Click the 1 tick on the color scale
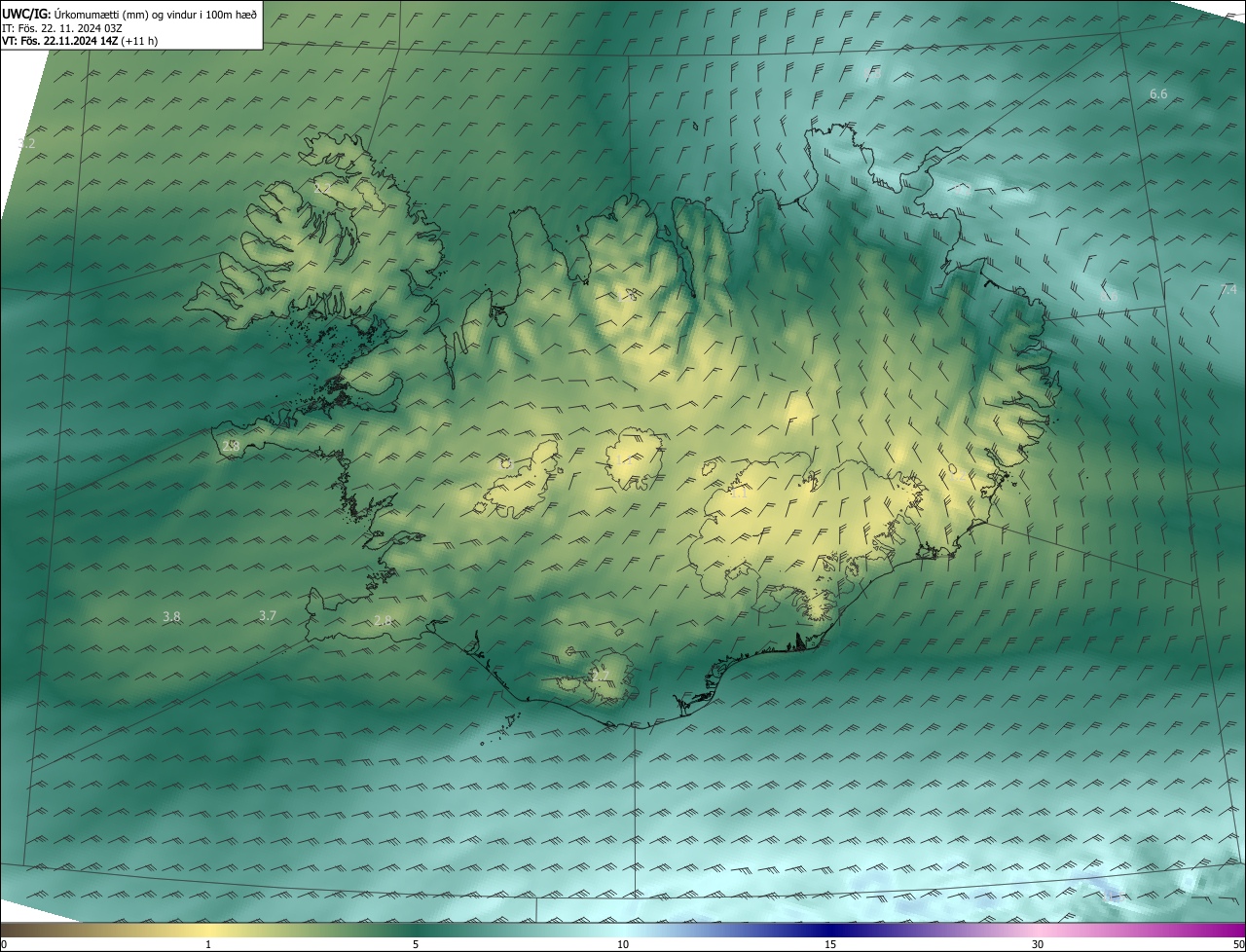 208,944
